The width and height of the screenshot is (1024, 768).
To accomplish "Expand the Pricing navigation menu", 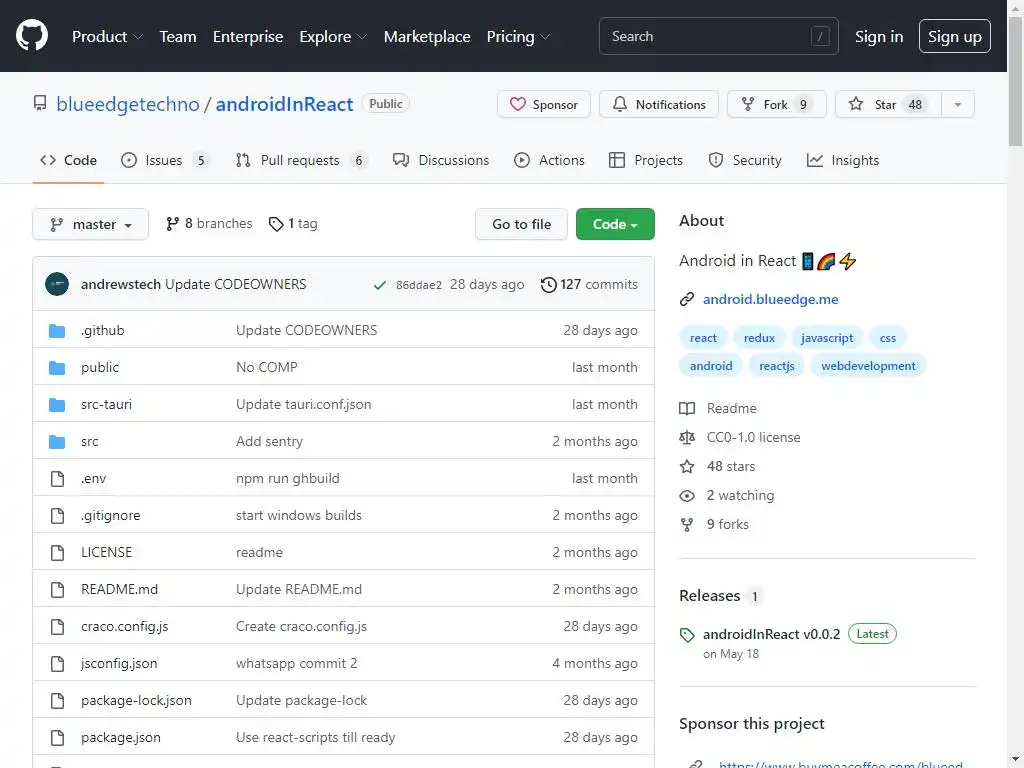I will click(x=519, y=37).
